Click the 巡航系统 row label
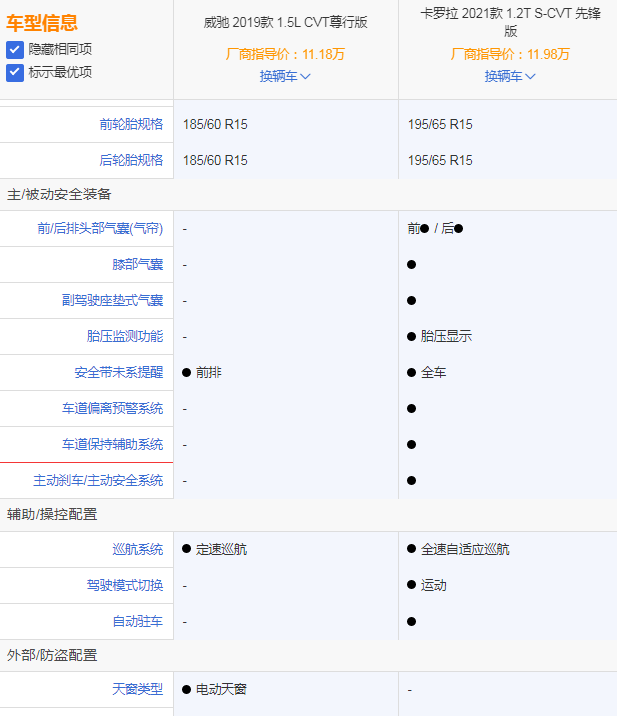The image size is (617, 716). tap(138, 549)
